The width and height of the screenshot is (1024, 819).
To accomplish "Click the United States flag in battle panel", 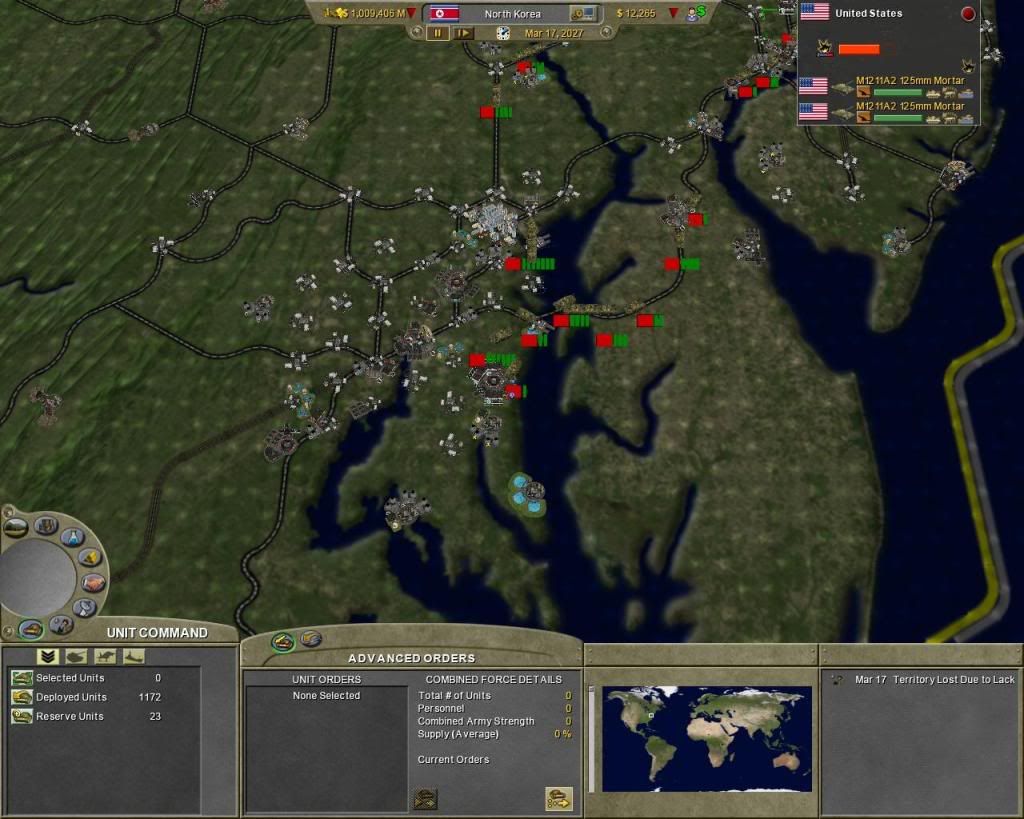I will [814, 12].
